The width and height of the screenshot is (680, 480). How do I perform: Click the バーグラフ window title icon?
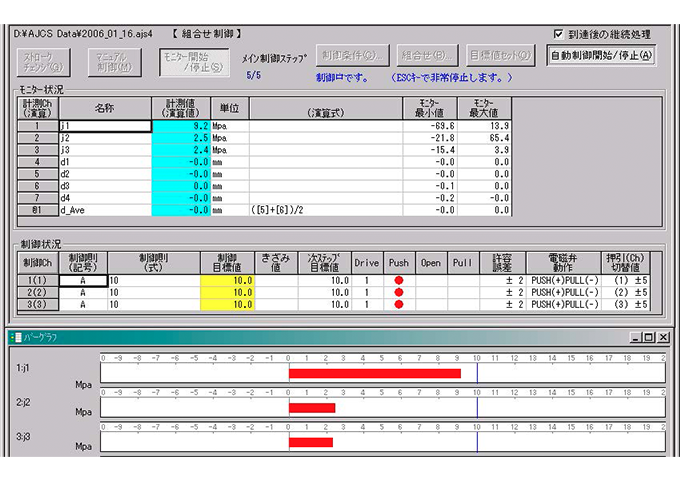pyautogui.click(x=16, y=337)
